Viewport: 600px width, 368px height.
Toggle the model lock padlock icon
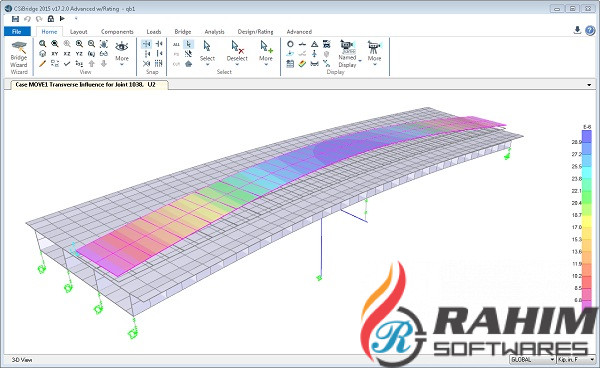click(x=51, y=19)
